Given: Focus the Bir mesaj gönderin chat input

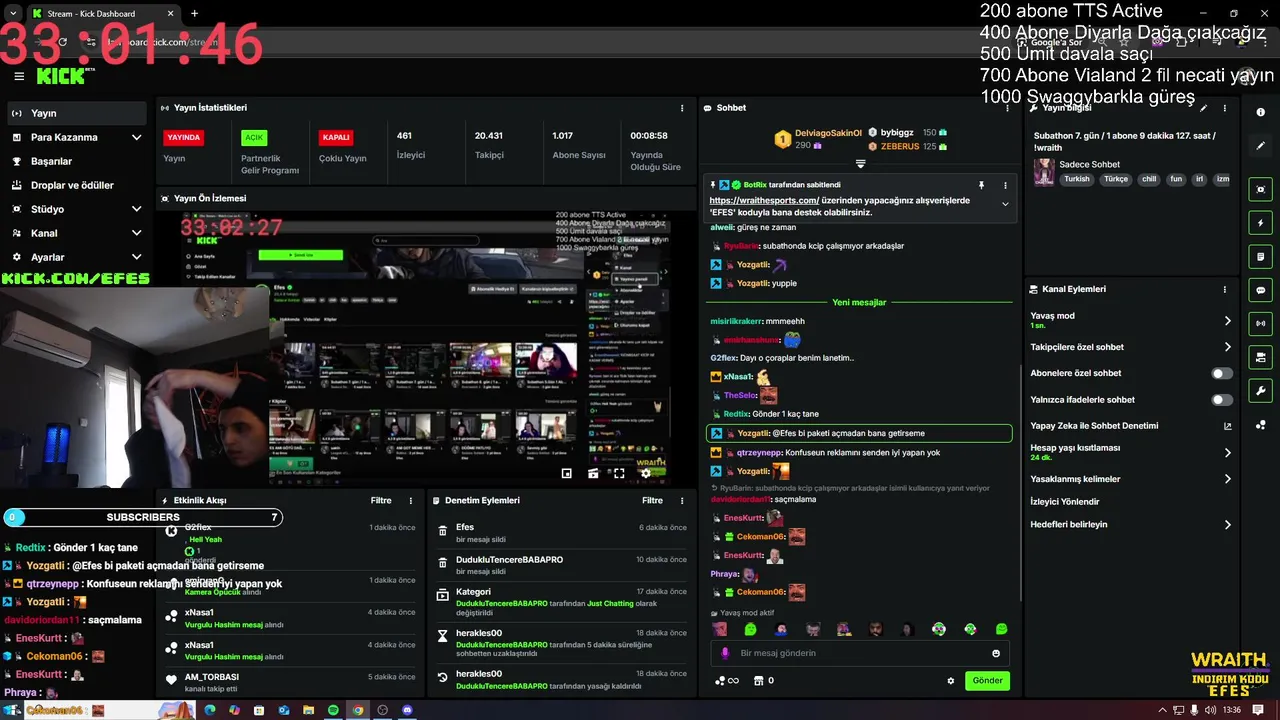Looking at the screenshot, I should tap(858, 653).
